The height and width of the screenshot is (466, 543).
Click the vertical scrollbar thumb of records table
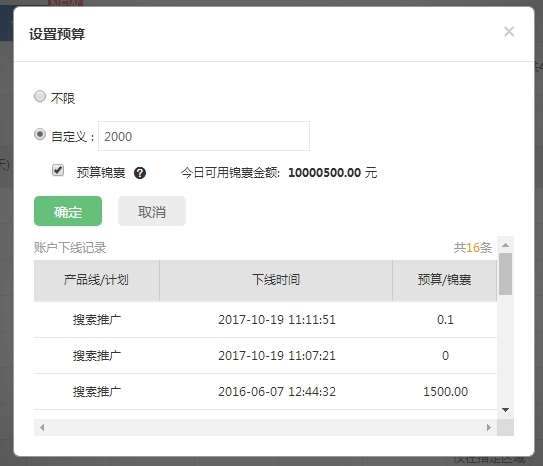(505, 274)
